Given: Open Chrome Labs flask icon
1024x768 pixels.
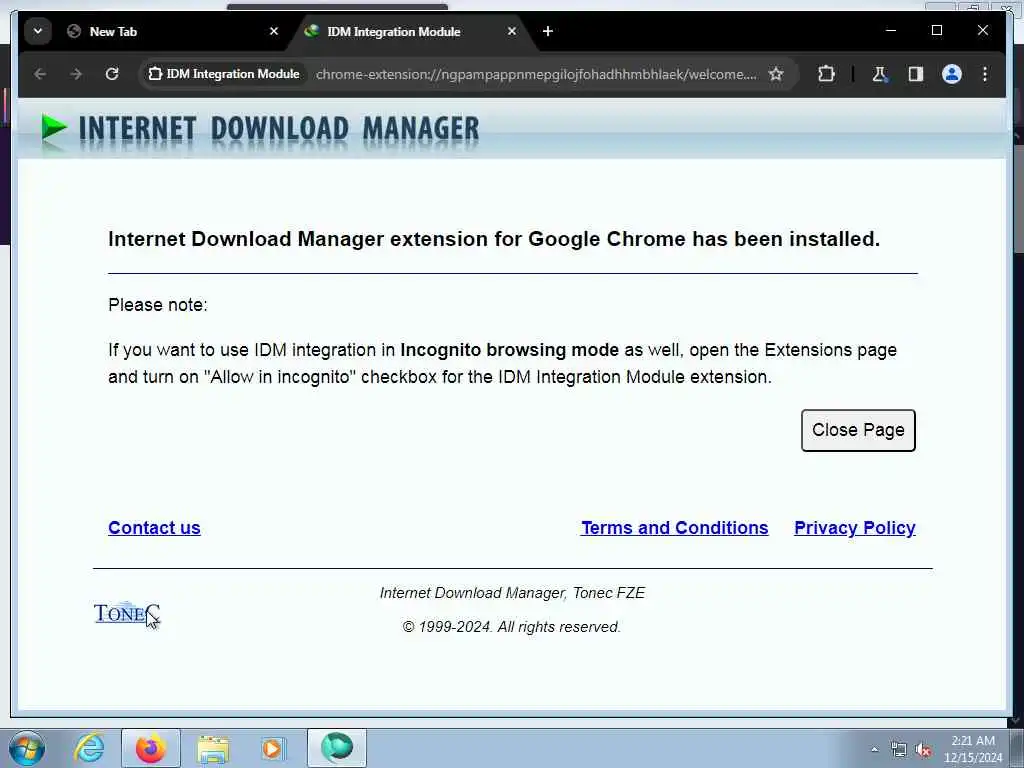Looking at the screenshot, I should click(880, 74).
